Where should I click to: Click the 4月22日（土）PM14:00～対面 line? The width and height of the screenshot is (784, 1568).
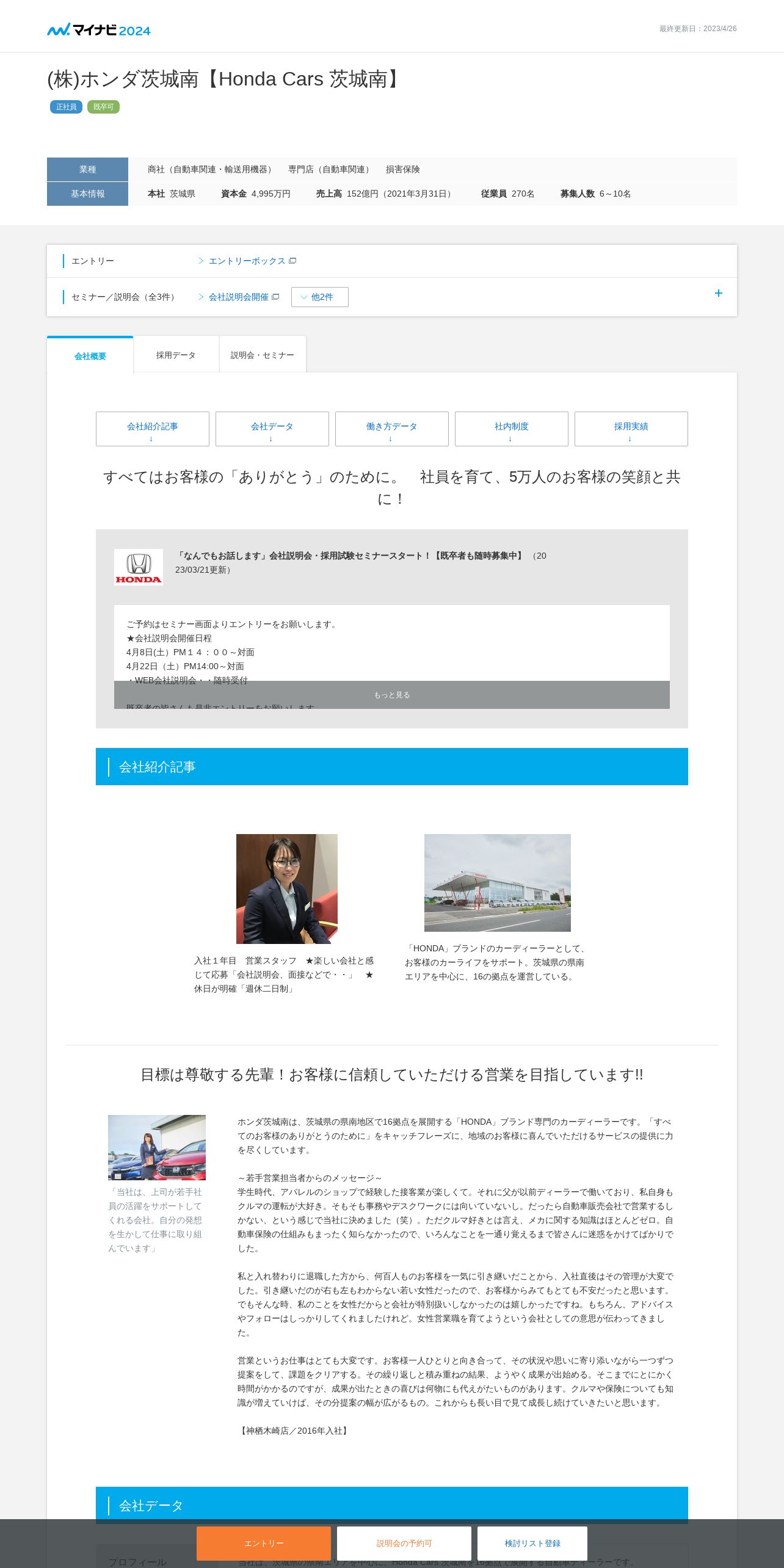click(x=185, y=666)
